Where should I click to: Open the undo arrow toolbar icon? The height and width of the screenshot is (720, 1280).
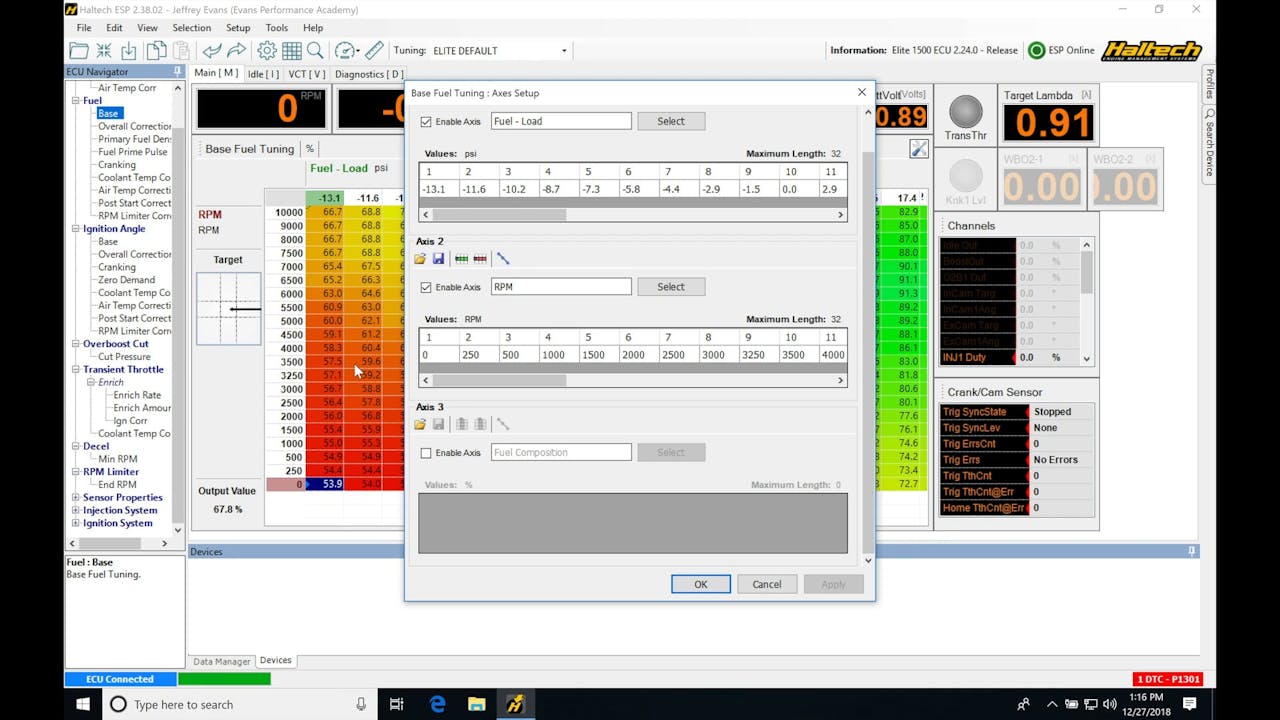pos(212,50)
